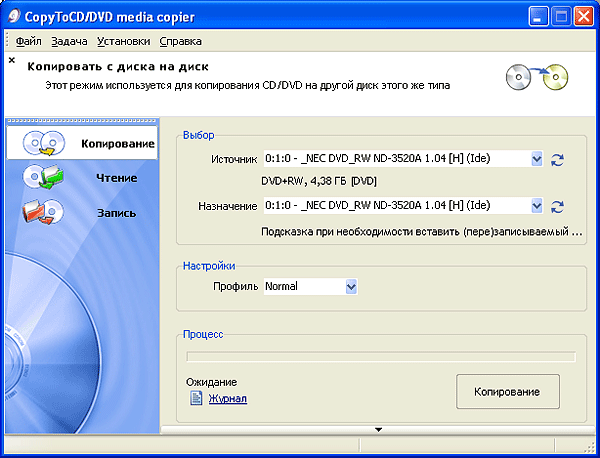Click the window resize grip in status bar
600x458 pixels.
(x=590, y=447)
